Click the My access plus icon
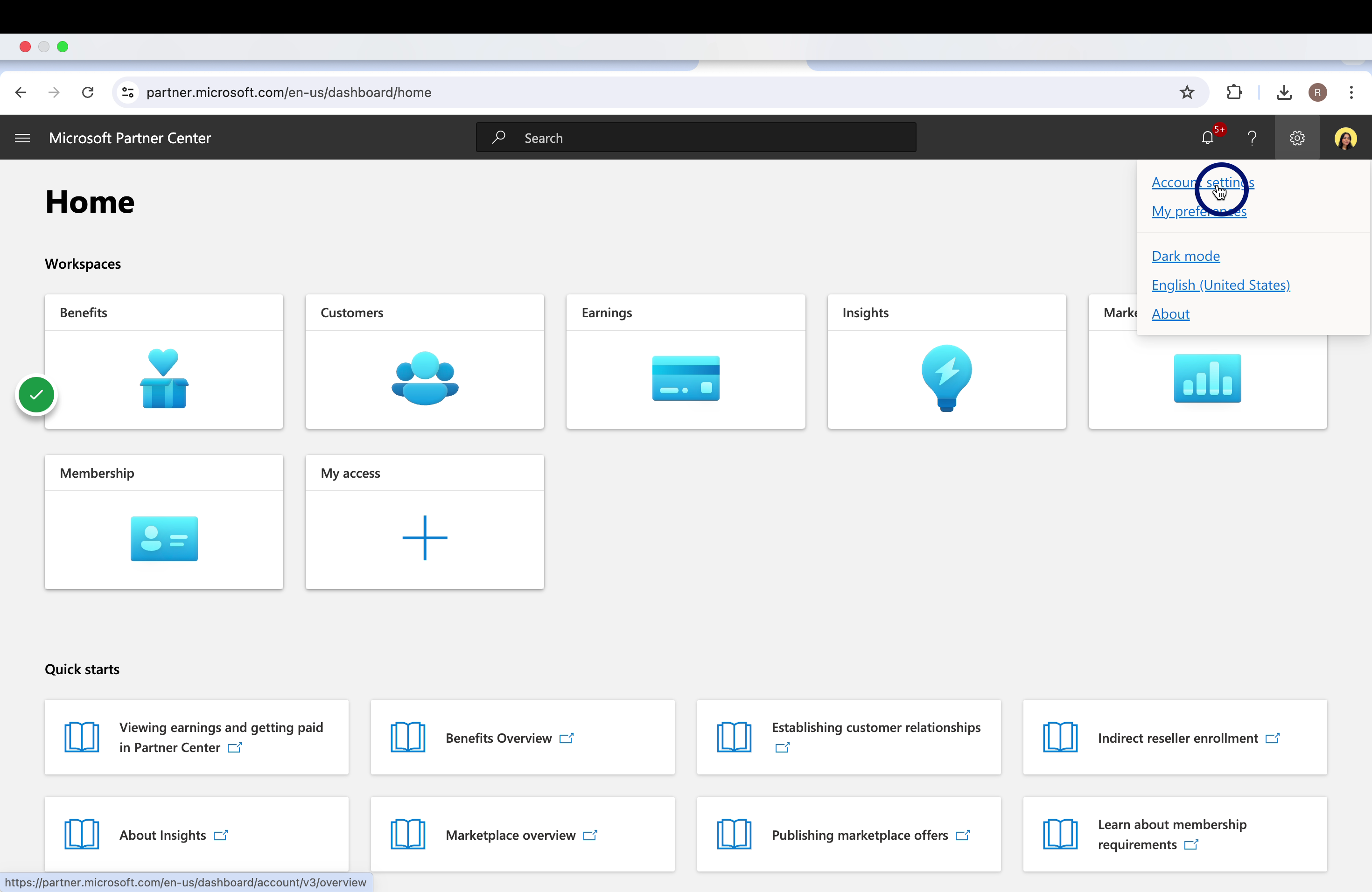Image resolution: width=1372 pixels, height=892 pixels. [425, 537]
